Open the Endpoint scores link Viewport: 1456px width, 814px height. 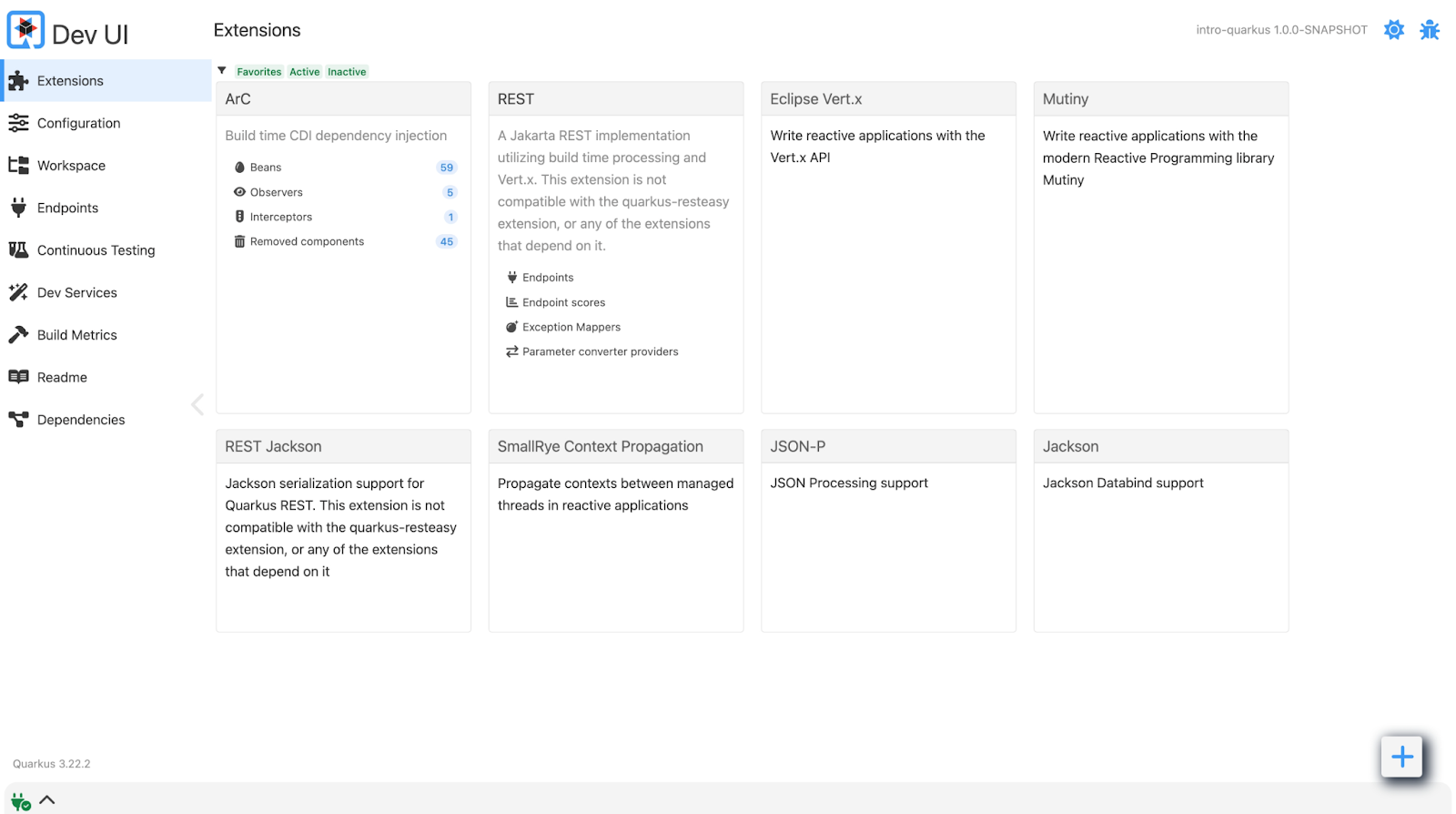pyautogui.click(x=563, y=302)
